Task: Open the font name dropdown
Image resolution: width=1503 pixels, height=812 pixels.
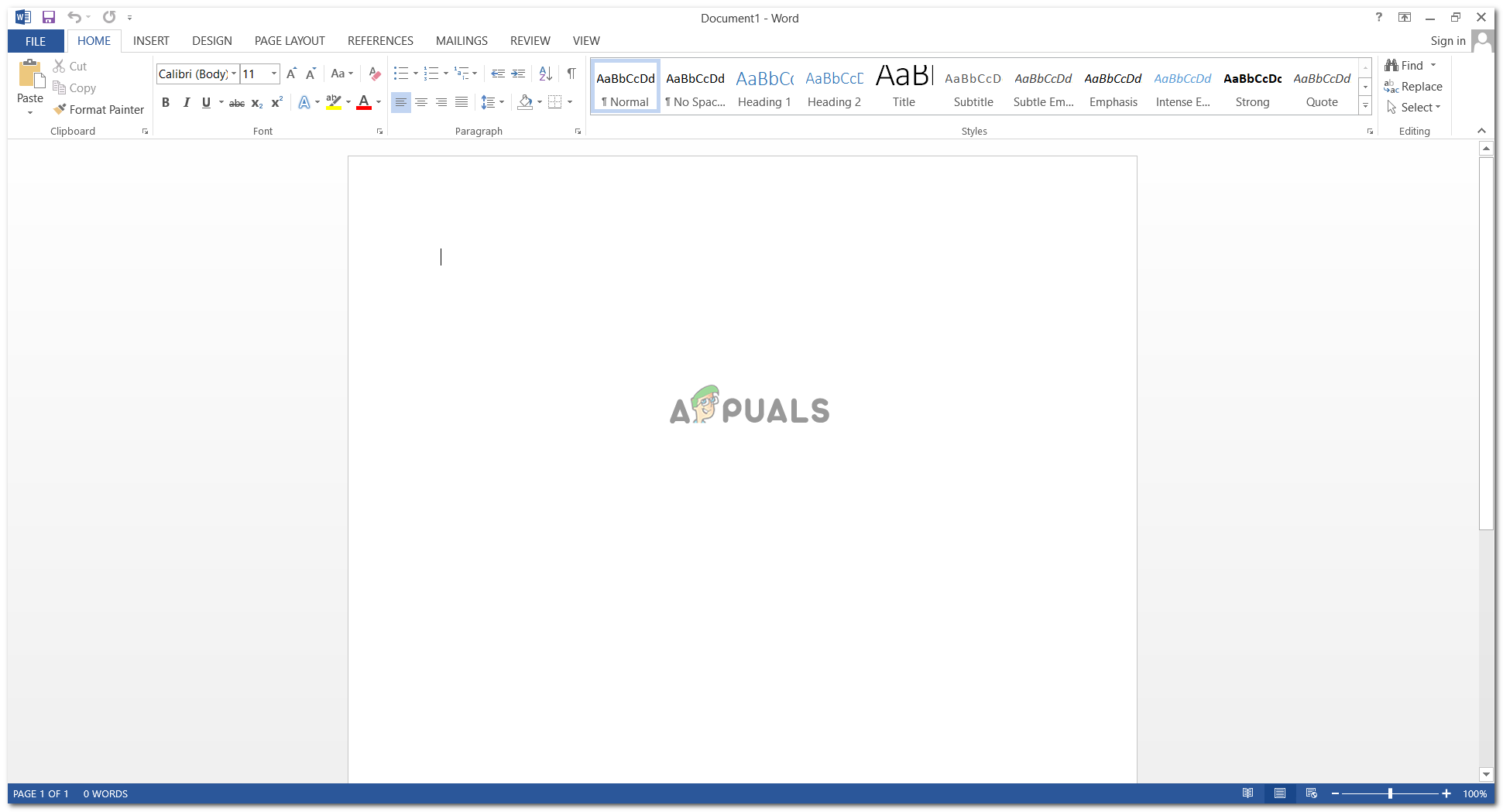Action: [234, 74]
